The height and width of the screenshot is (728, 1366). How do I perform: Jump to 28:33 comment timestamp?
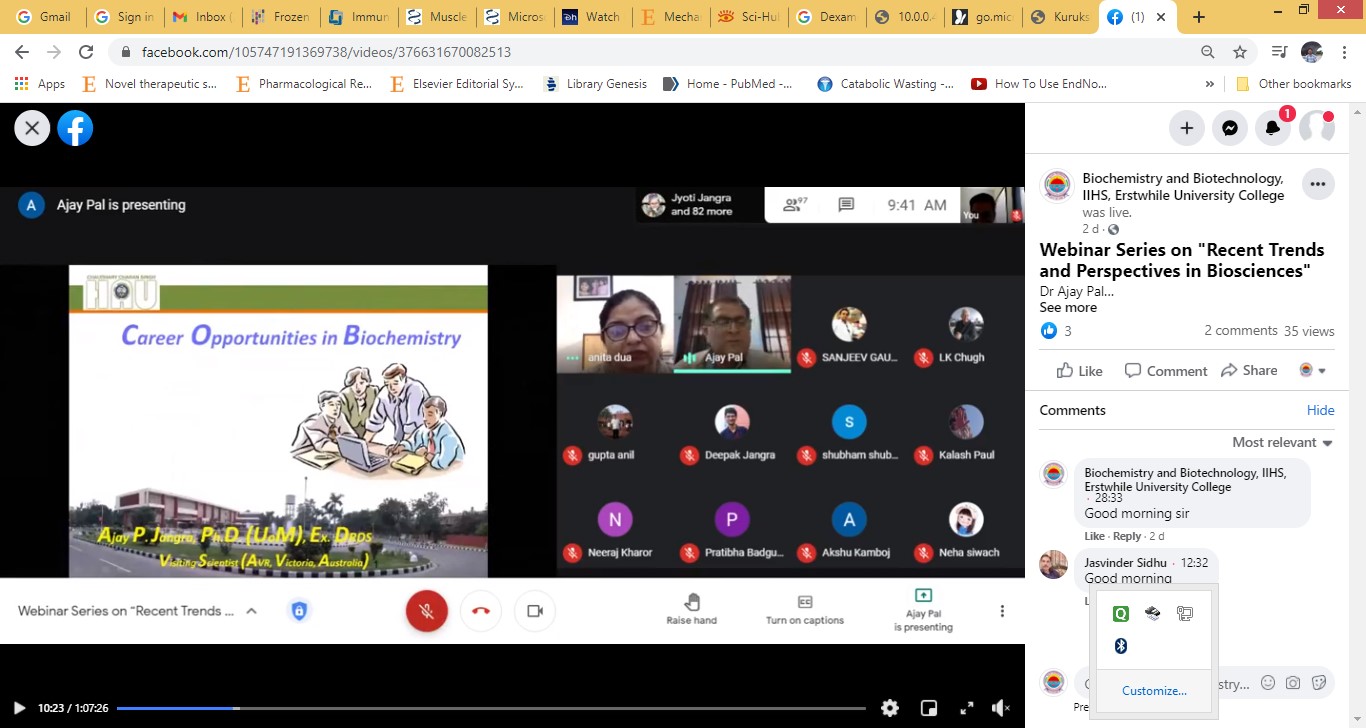(x=1108, y=497)
